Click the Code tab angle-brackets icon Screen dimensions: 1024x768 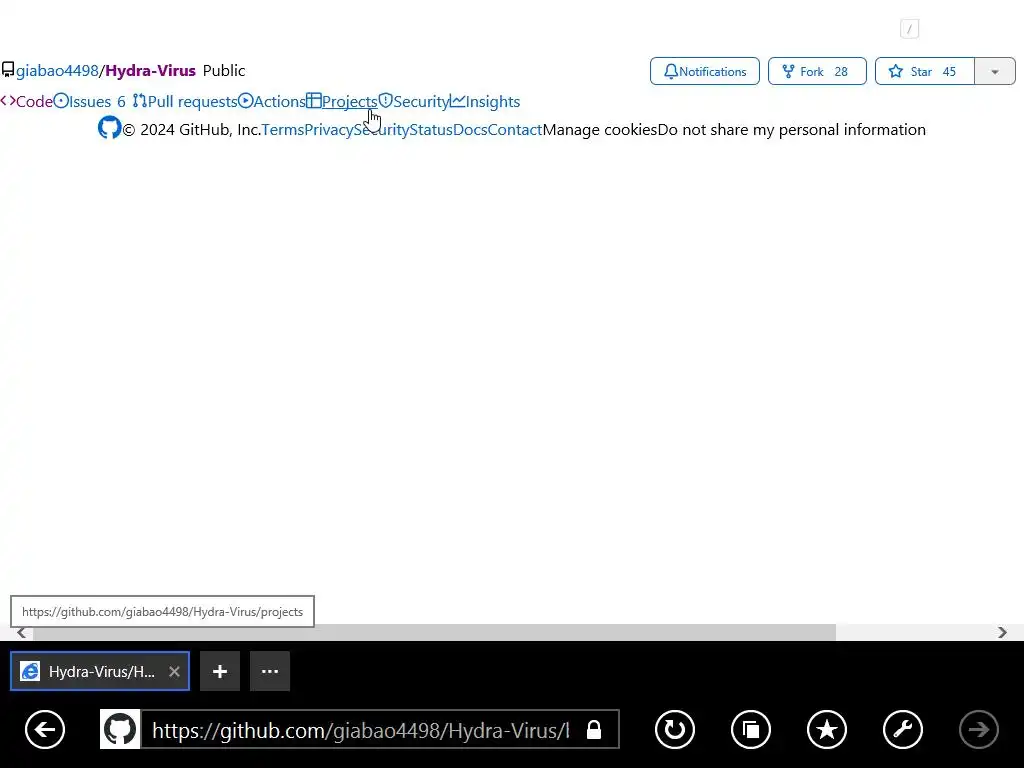pyautogui.click(x=8, y=101)
